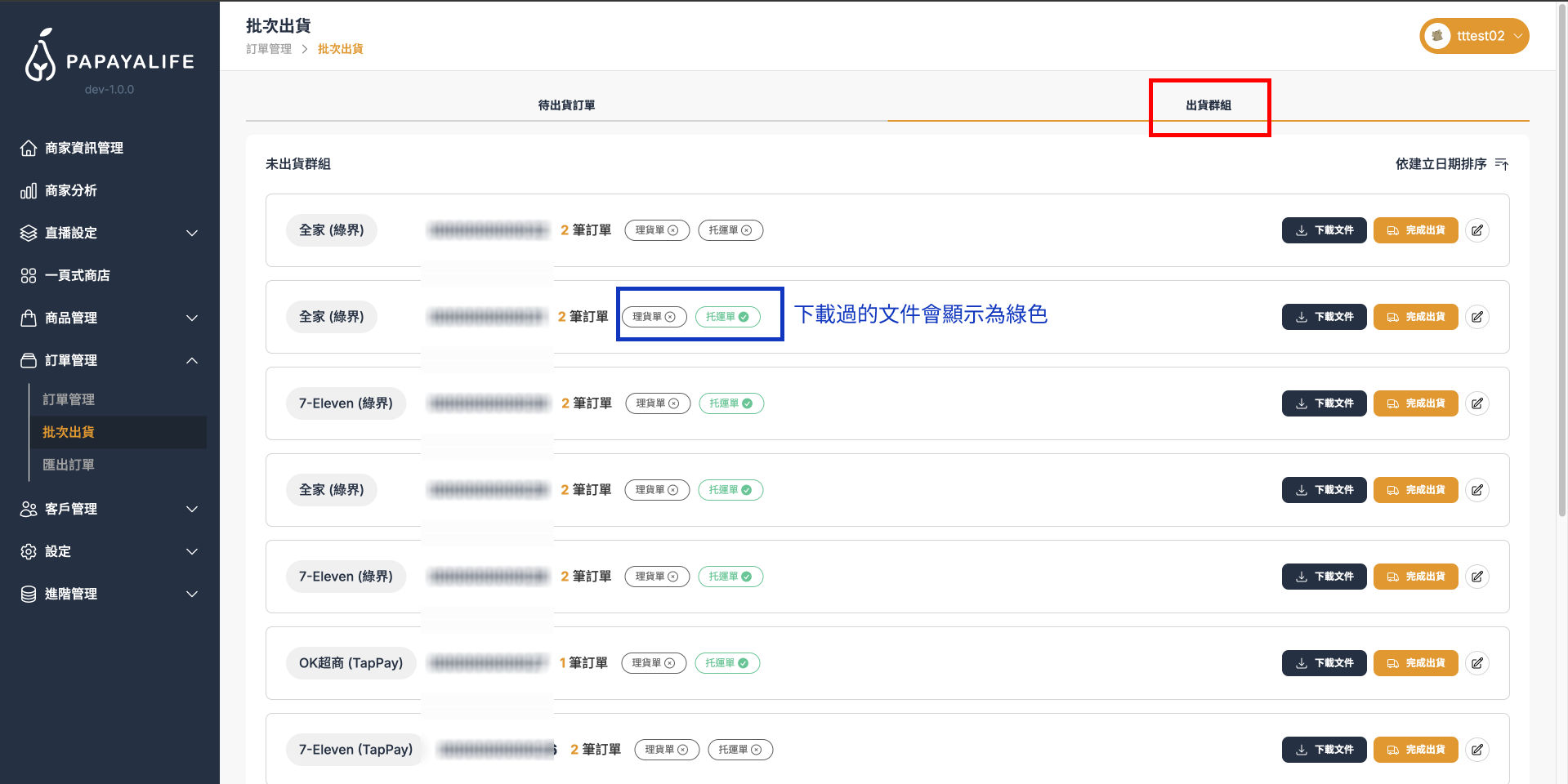Toggle green 托運單 tag in OK超商 row
This screenshot has height=784, width=1568.
[x=727, y=663]
